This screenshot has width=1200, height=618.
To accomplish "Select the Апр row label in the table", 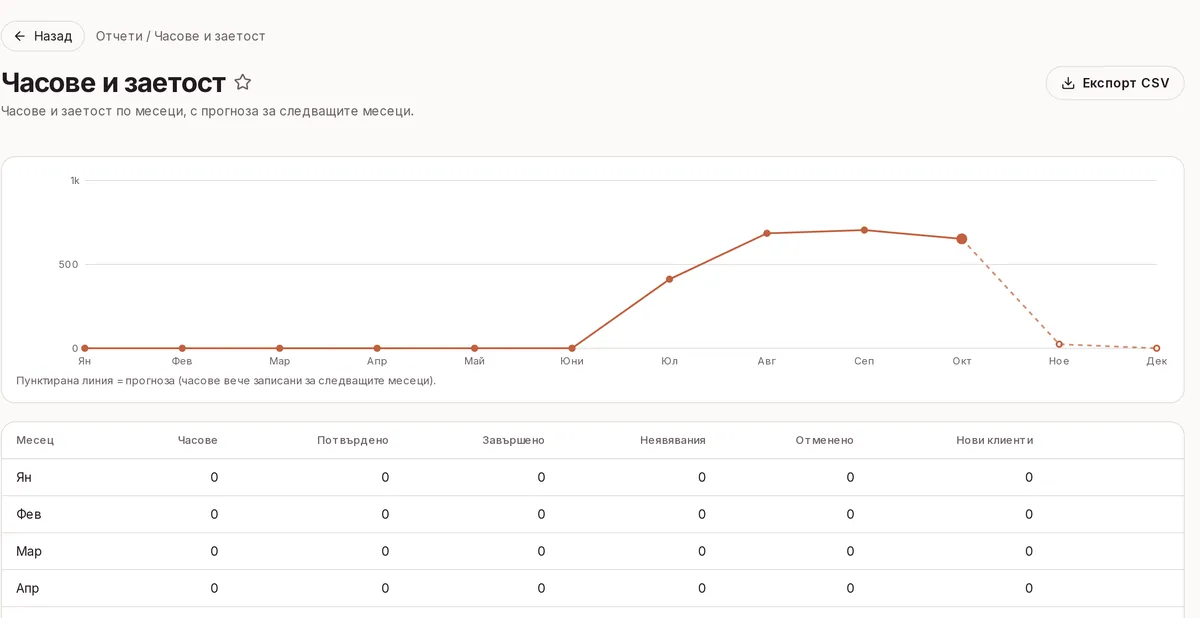I will pos(28,588).
